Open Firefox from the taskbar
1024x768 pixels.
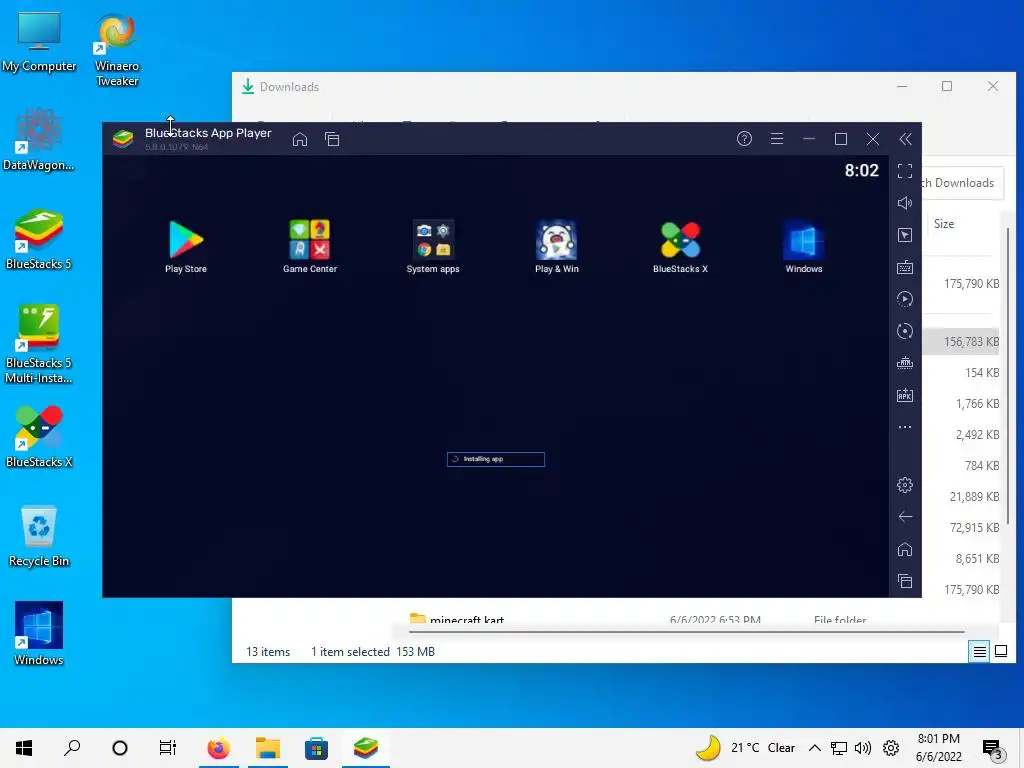(x=219, y=748)
